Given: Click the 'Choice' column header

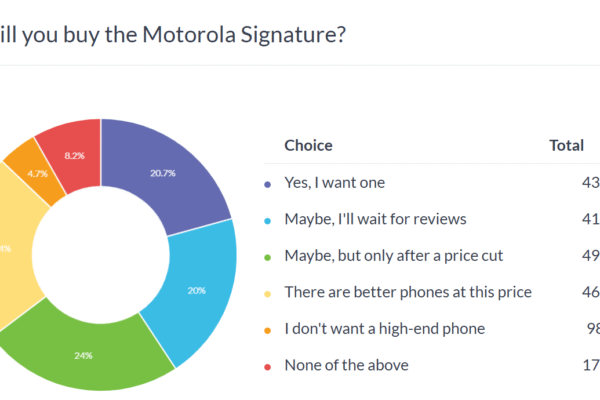Looking at the screenshot, I should tap(309, 145).
